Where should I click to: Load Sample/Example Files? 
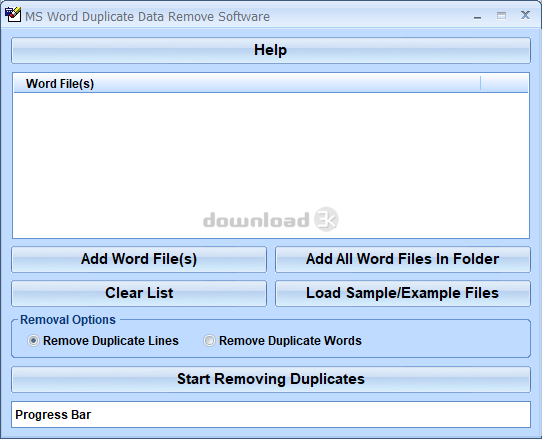pos(403,293)
